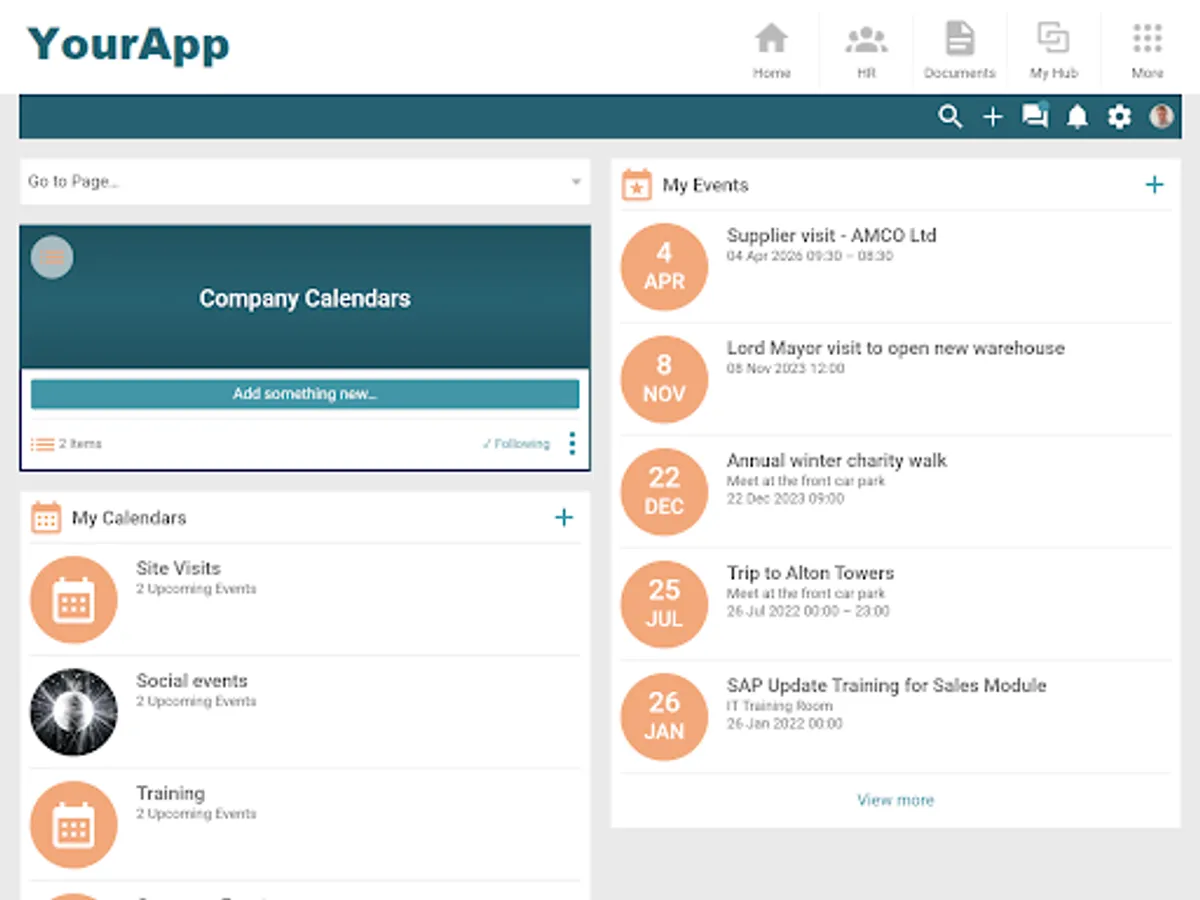
Task: Toggle the Following status on Company Calendars
Action: (x=516, y=444)
